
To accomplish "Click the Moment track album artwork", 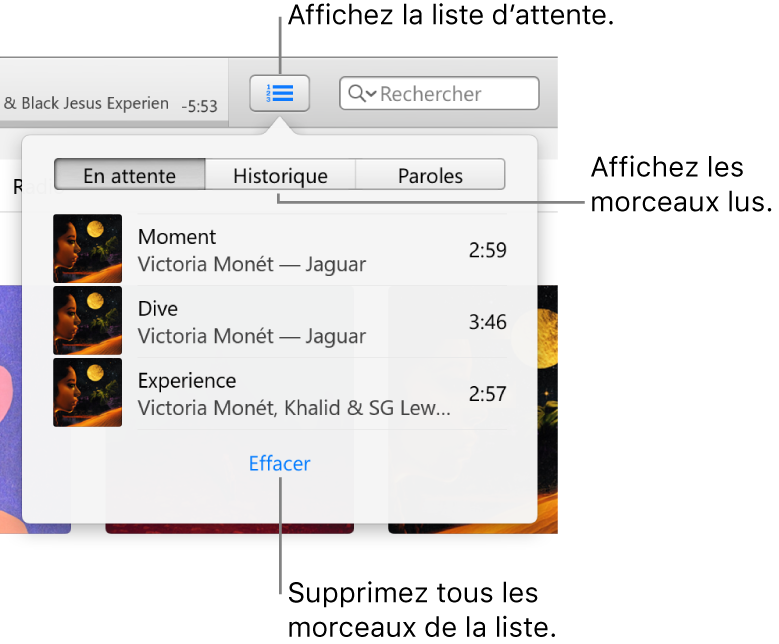I will click(88, 249).
